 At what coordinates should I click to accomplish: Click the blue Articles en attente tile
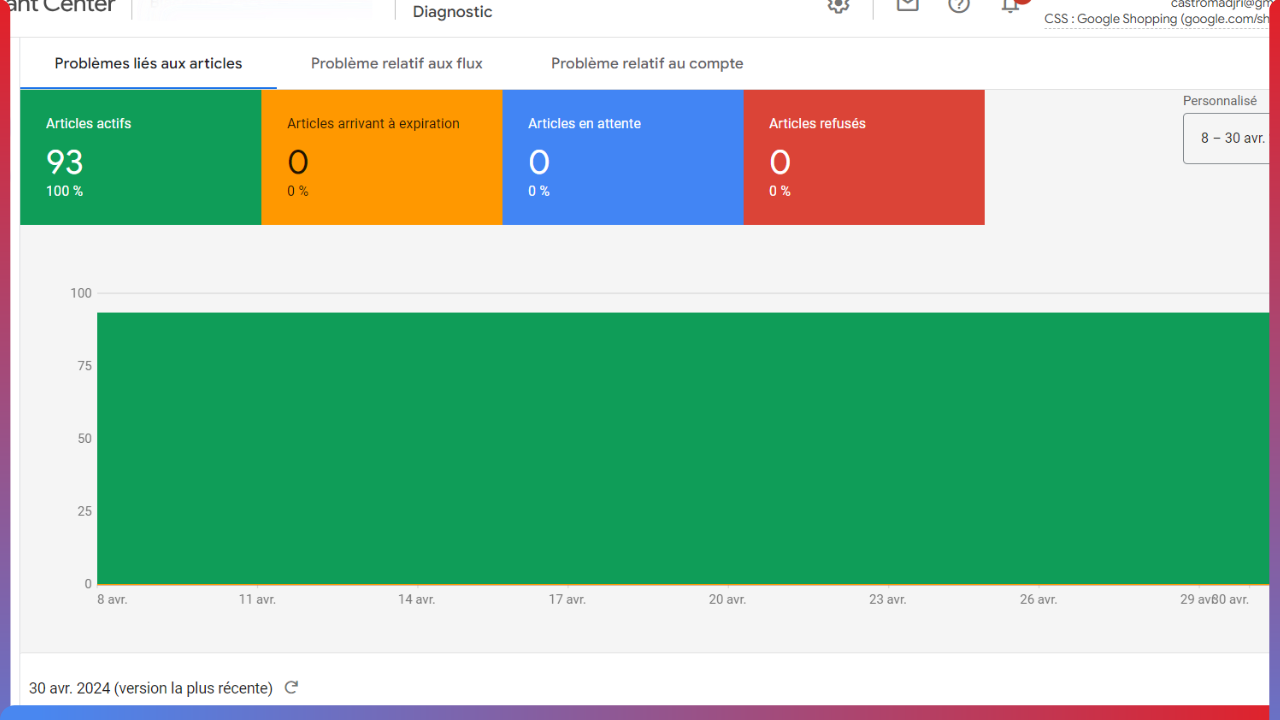point(622,157)
